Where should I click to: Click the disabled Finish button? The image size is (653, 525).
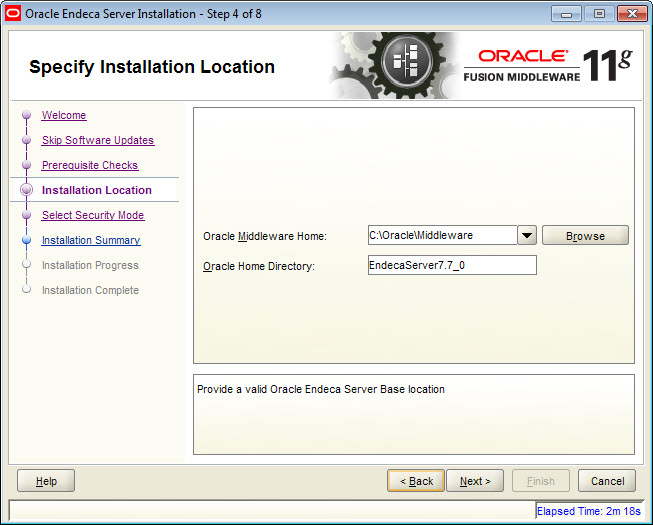[541, 481]
